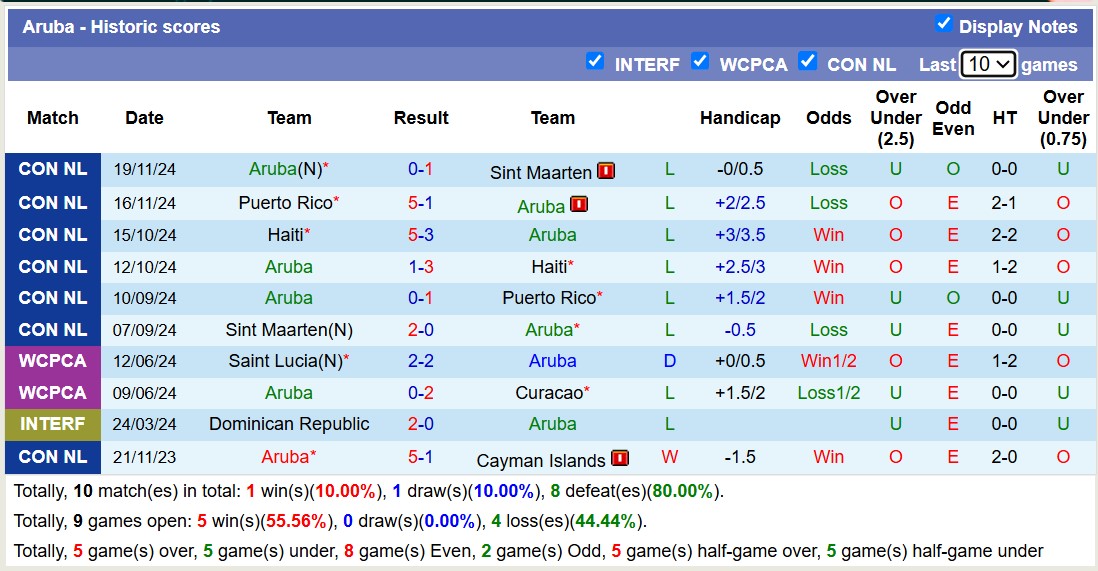This screenshot has width=1098, height=571.
Task: Click Curacao team name
Action: click(x=549, y=393)
